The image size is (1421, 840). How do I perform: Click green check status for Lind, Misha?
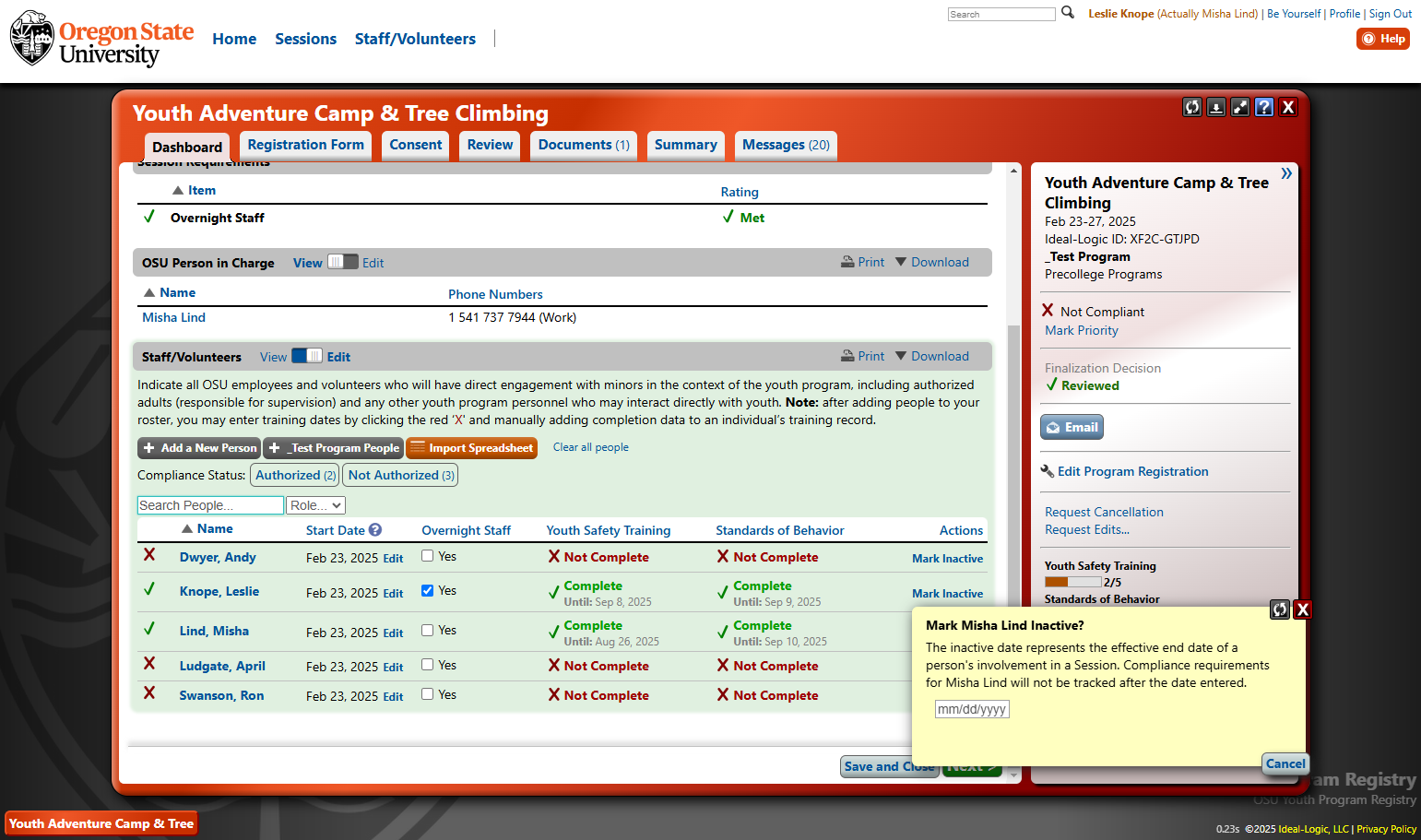(x=149, y=629)
